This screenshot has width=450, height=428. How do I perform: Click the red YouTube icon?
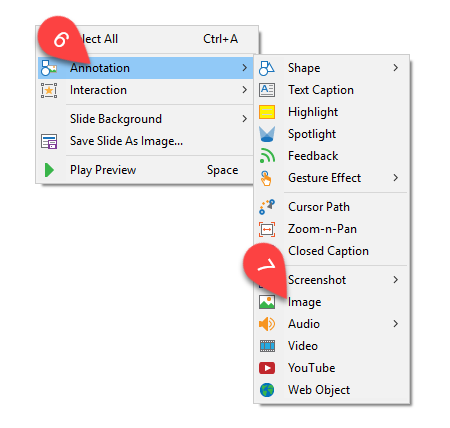coord(267,368)
